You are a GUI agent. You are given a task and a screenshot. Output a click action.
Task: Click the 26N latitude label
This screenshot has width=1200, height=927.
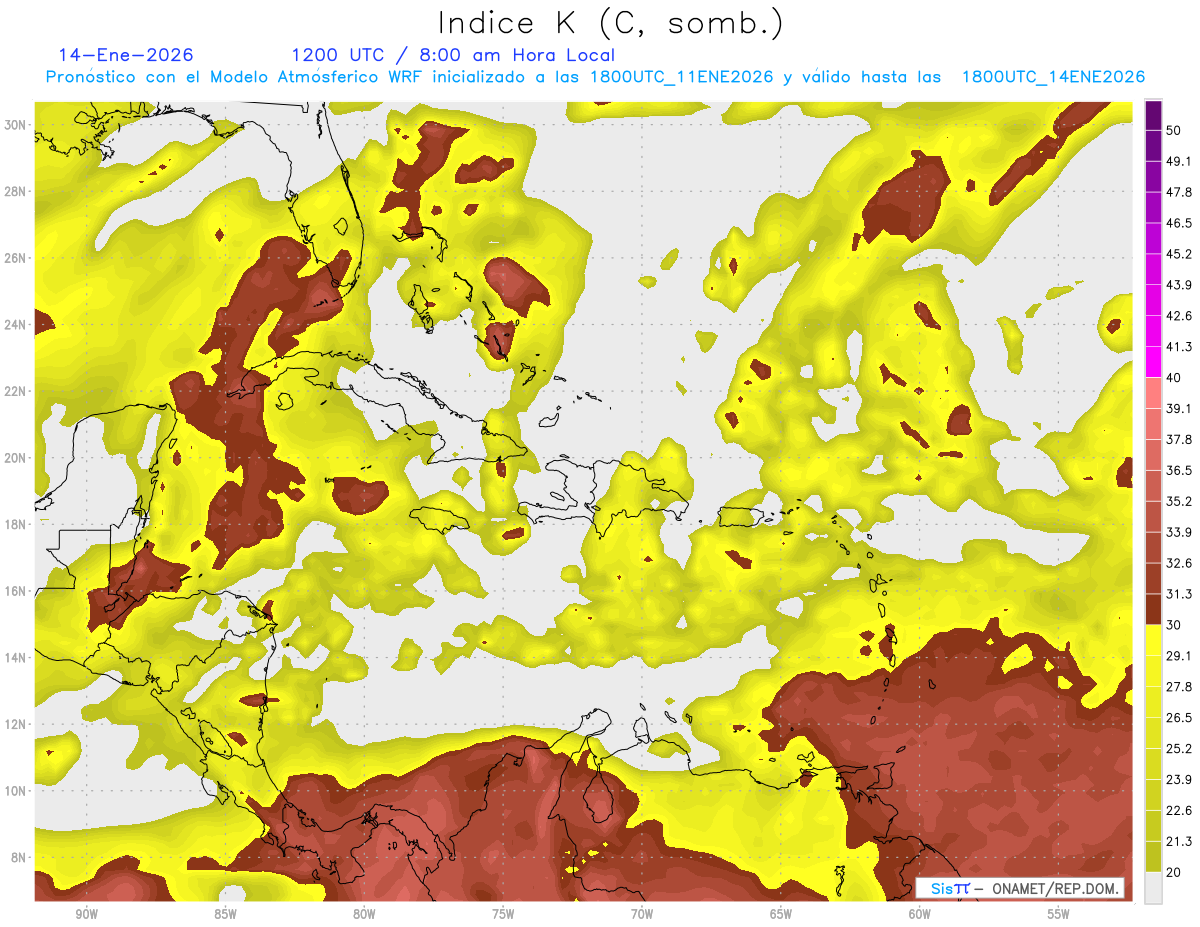pos(14,258)
